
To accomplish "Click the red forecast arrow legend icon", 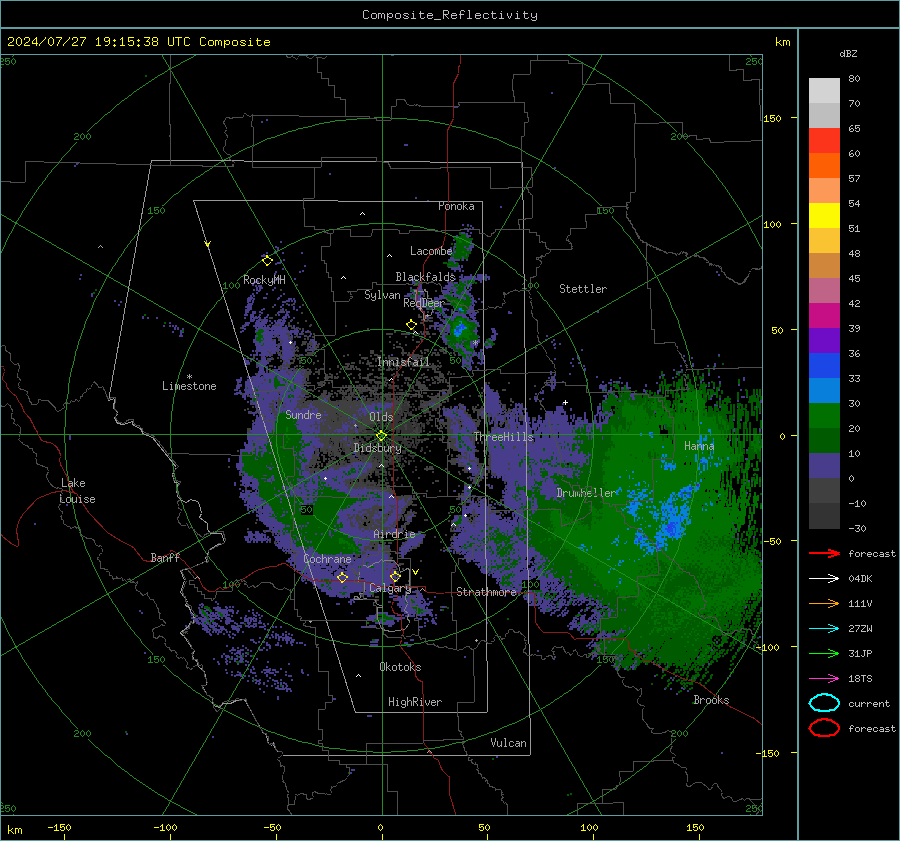I will pyautogui.click(x=824, y=553).
